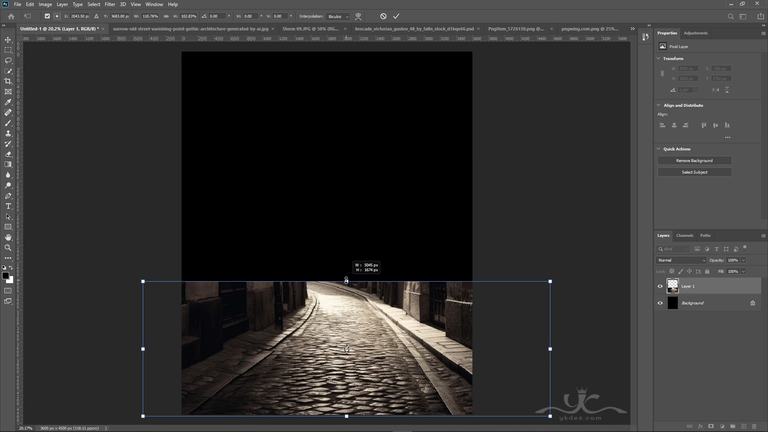
Task: Select the Gradient tool
Action: [x=8, y=165]
